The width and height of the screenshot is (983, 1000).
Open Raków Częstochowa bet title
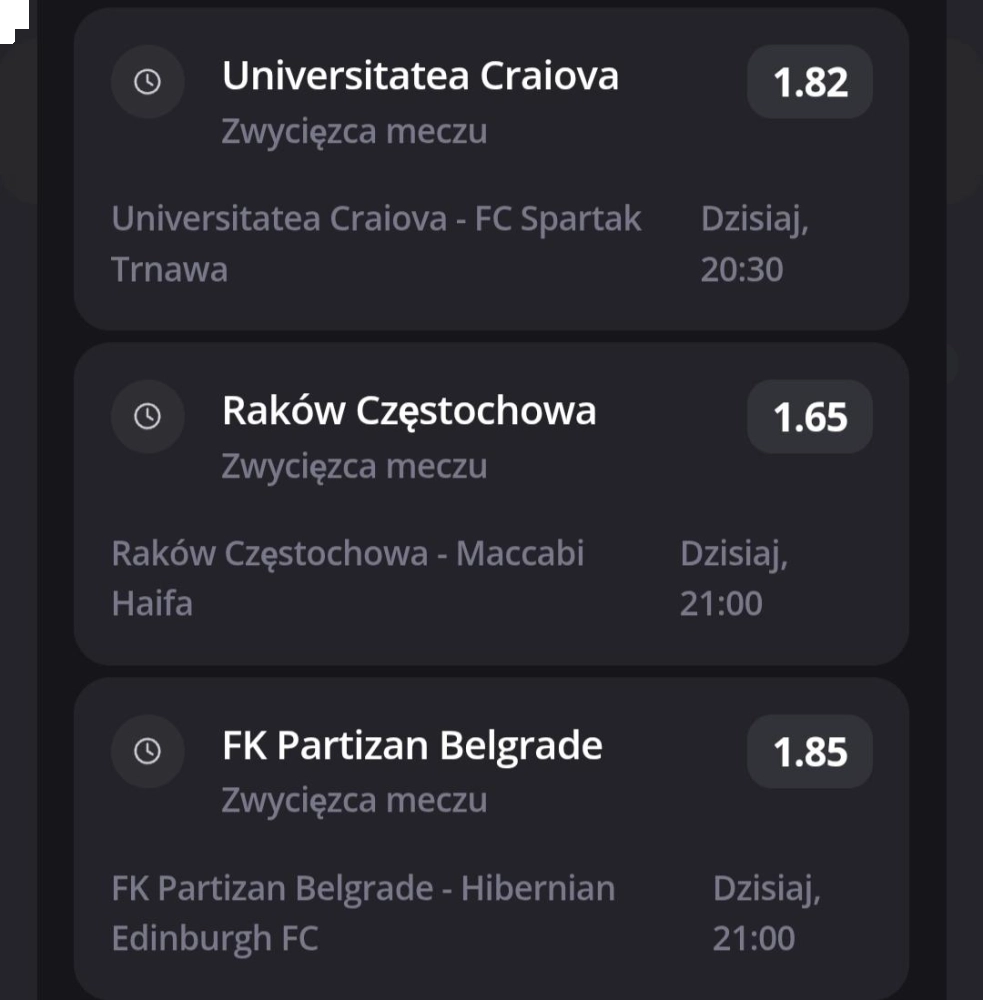409,411
